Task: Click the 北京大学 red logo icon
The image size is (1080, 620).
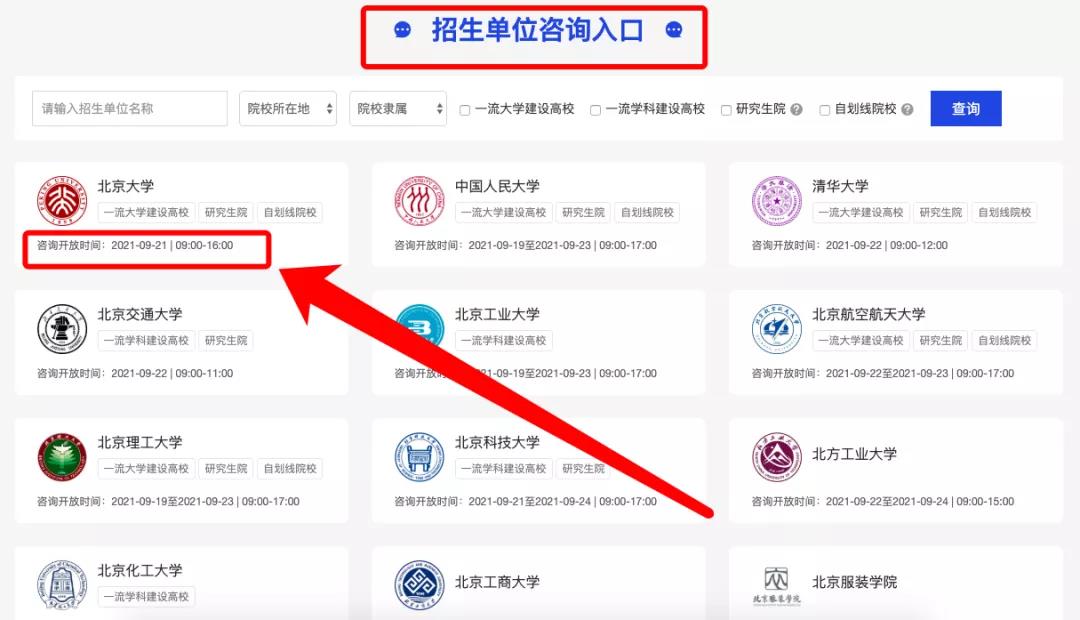Action: tap(62, 201)
